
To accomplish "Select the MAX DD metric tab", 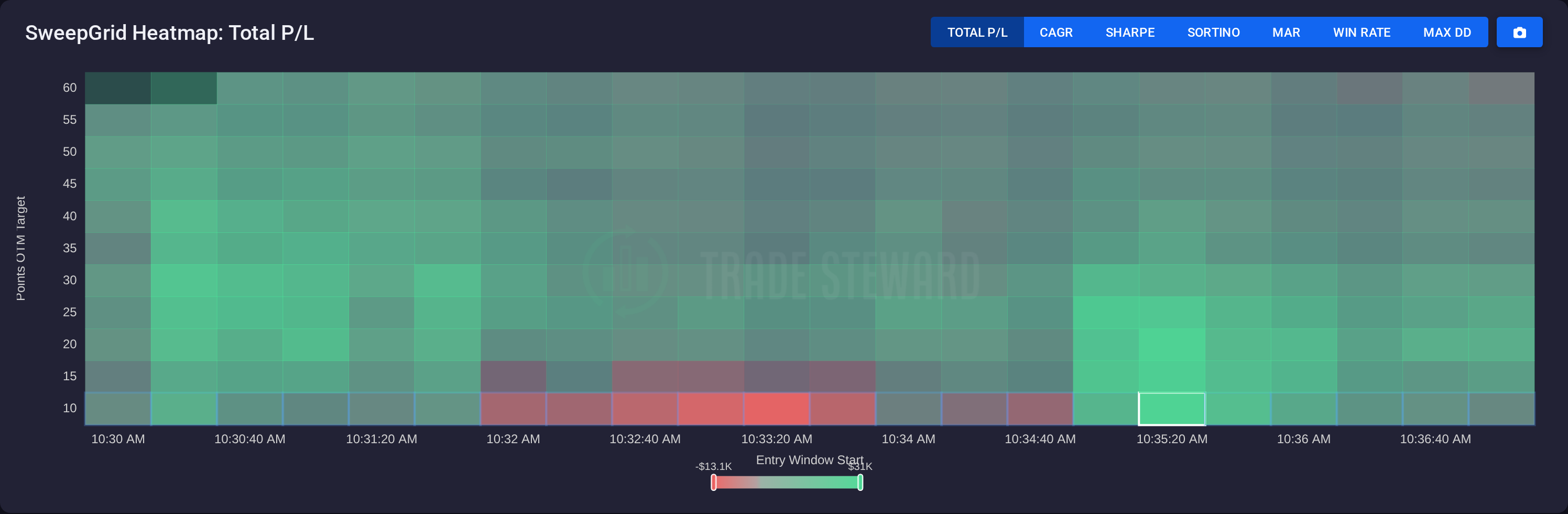I will (x=1447, y=33).
